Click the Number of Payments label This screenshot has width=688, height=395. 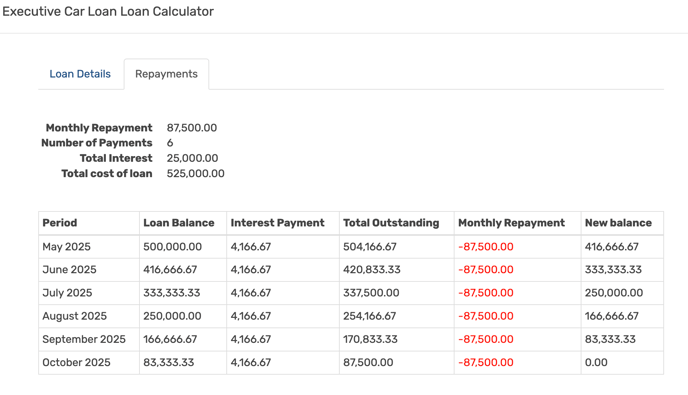(97, 143)
